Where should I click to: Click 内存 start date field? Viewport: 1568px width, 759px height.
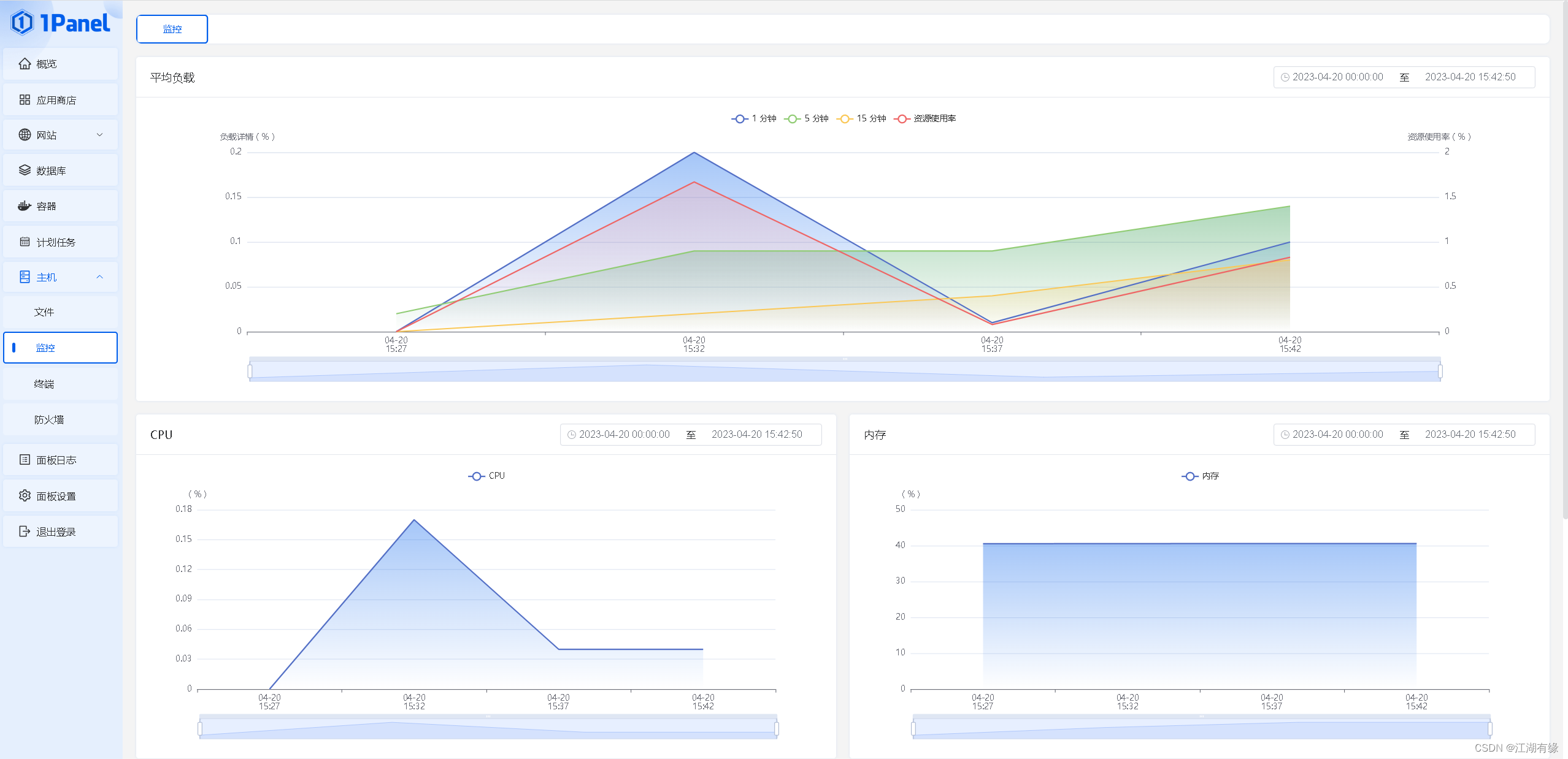(x=1337, y=435)
